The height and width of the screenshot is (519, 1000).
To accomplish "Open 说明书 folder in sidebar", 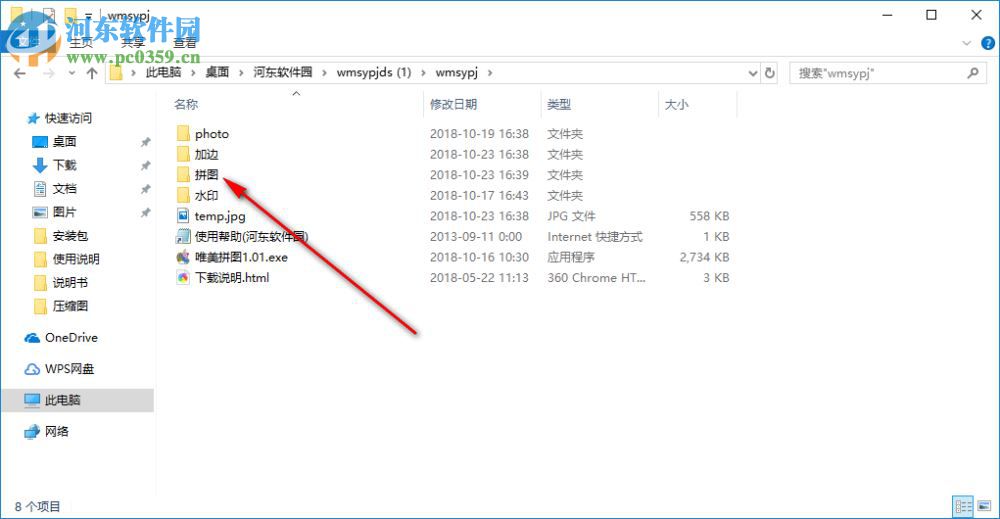I will coord(70,282).
